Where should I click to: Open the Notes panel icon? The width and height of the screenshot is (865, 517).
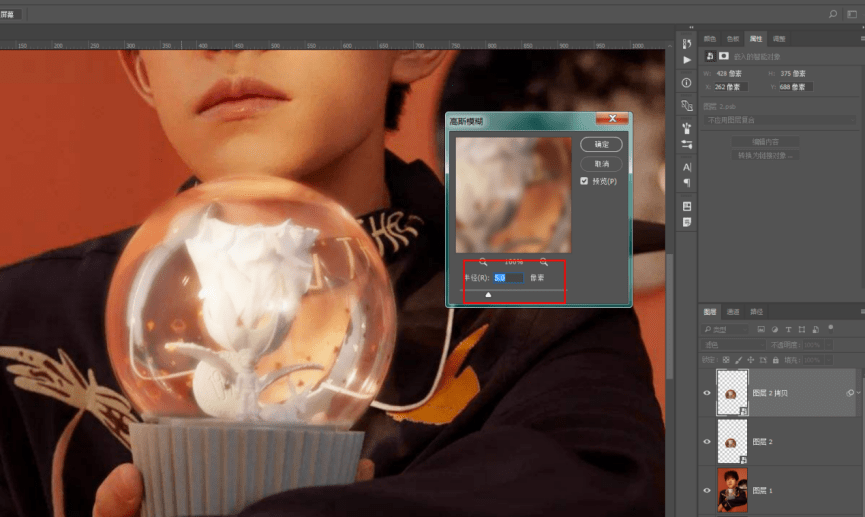pyautogui.click(x=687, y=222)
